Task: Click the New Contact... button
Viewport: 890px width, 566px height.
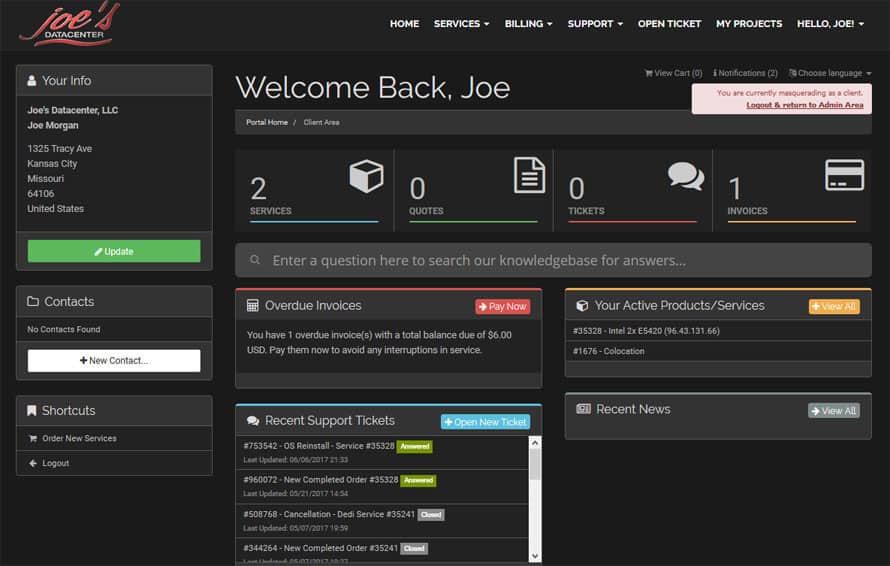Action: click(x=114, y=360)
